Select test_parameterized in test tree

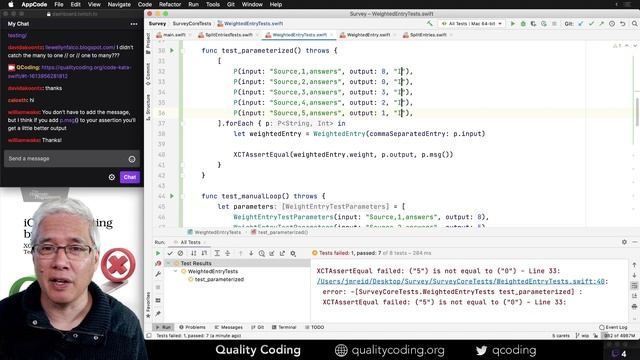pos(219,280)
